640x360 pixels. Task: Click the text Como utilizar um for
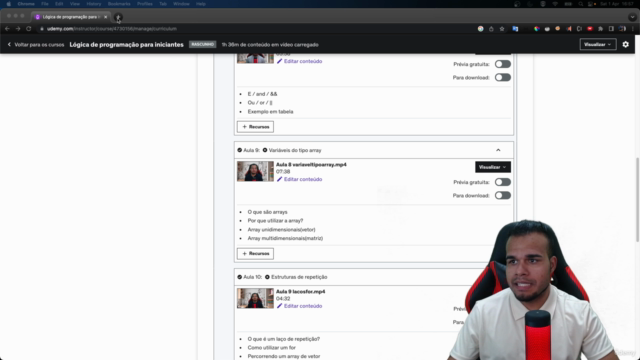pyautogui.click(x=271, y=348)
